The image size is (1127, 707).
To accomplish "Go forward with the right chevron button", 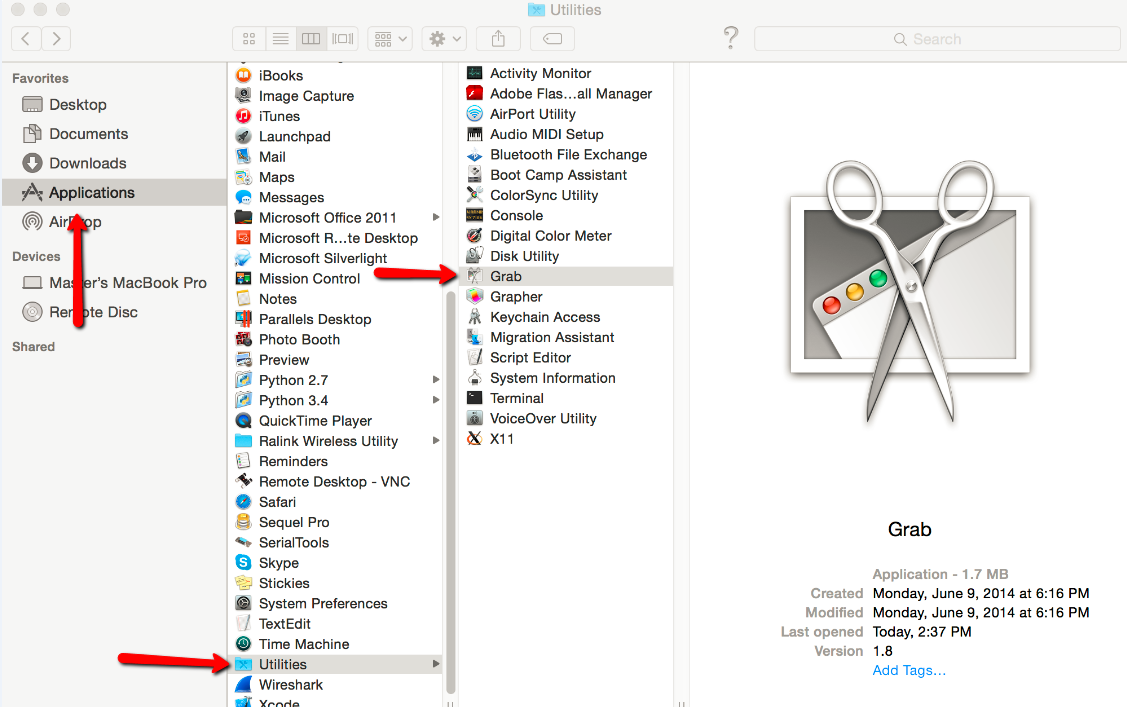I will 56,39.
